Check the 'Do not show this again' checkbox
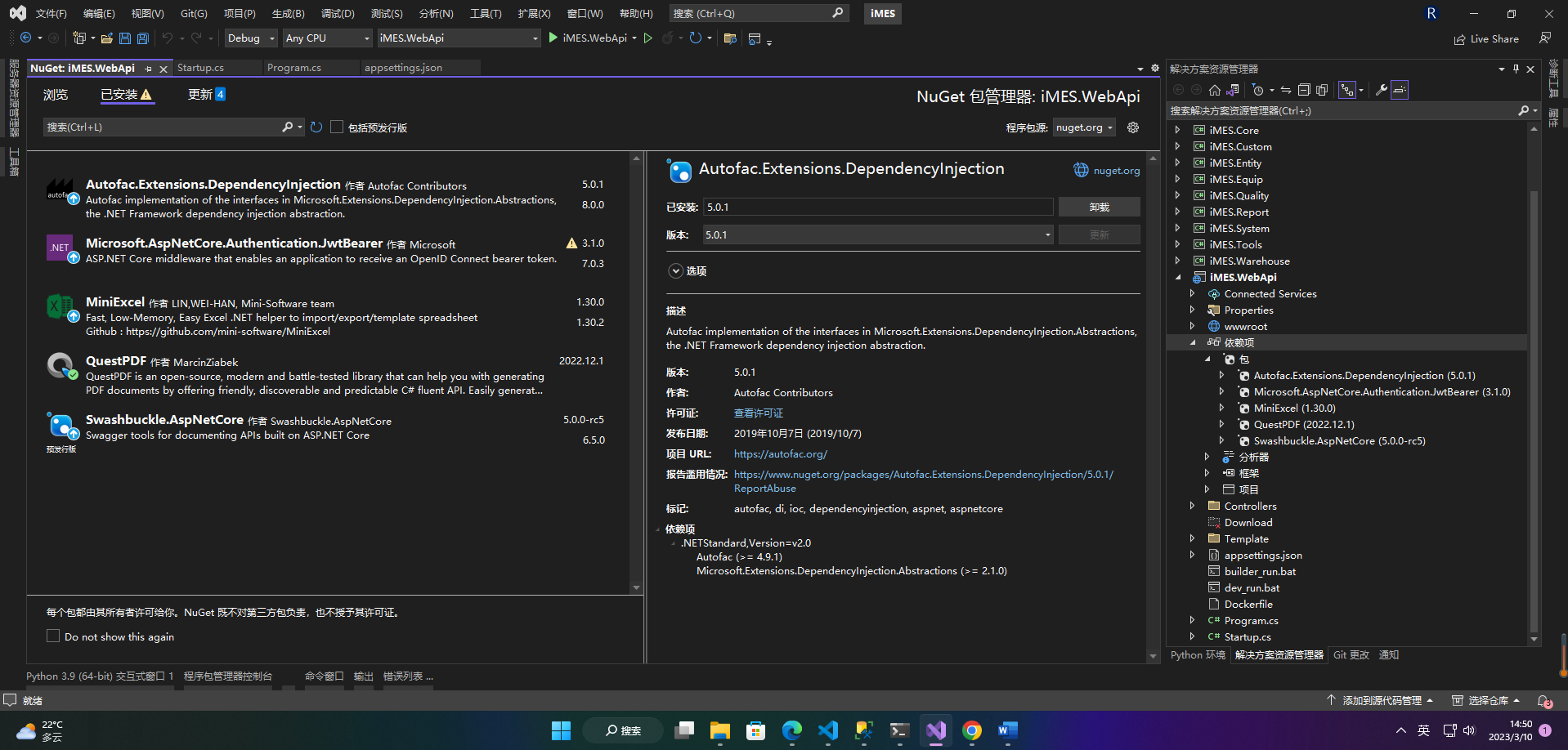This screenshot has height=750, width=1568. [53, 636]
